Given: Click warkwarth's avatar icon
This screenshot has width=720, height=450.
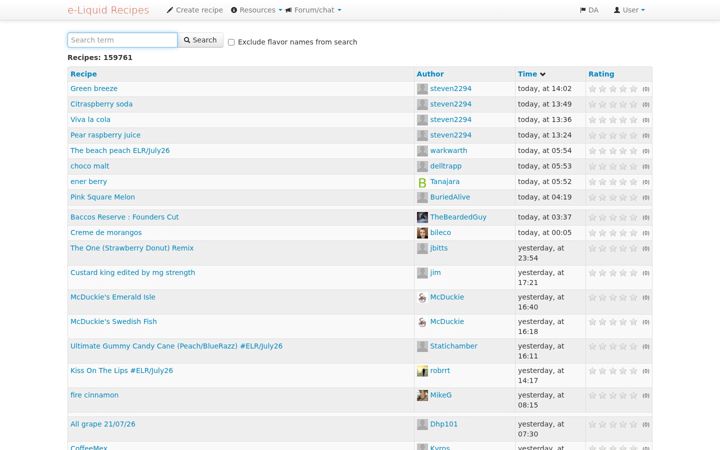Looking at the screenshot, I should pyautogui.click(x=422, y=151).
